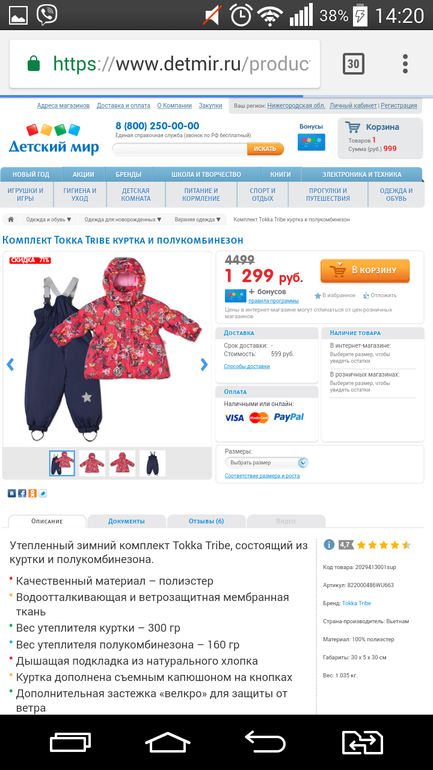Viewport: 433px width, 770px height.
Task: Click orange В корзину button
Action: pos(365,271)
